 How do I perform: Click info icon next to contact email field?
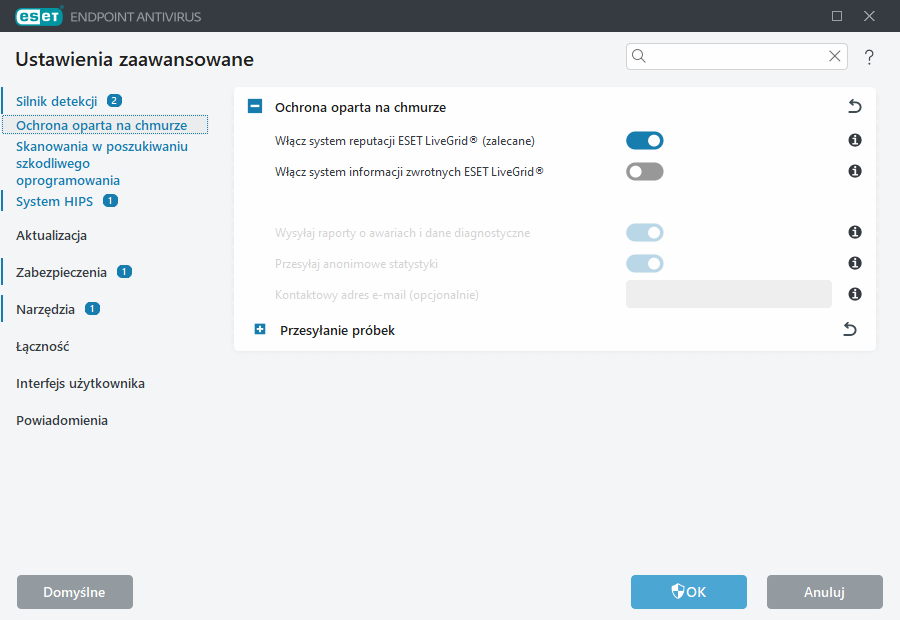pos(855,294)
